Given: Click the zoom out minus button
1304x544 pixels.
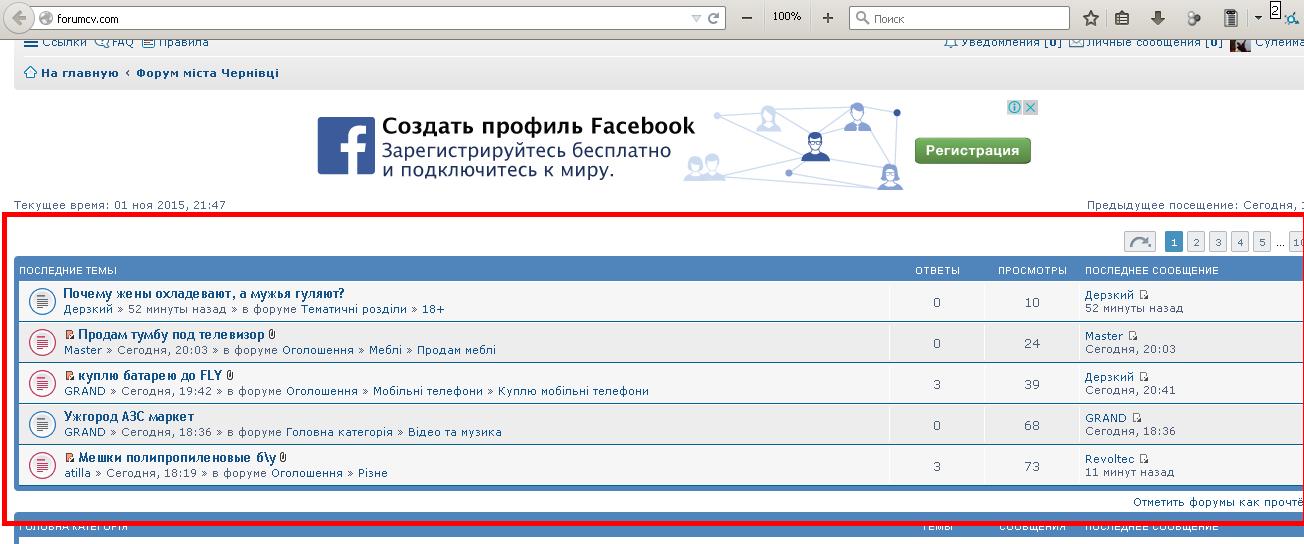Looking at the screenshot, I should coord(747,18).
